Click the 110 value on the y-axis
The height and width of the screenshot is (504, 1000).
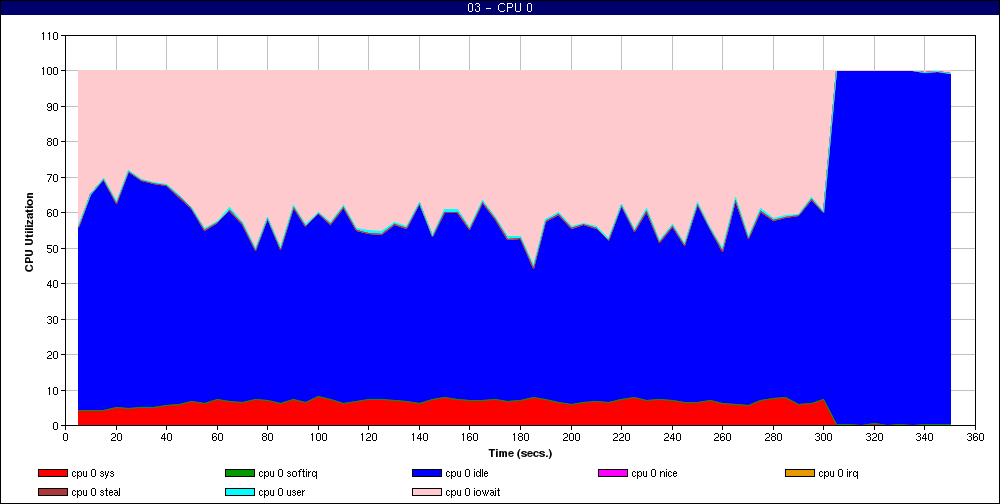(x=49, y=36)
